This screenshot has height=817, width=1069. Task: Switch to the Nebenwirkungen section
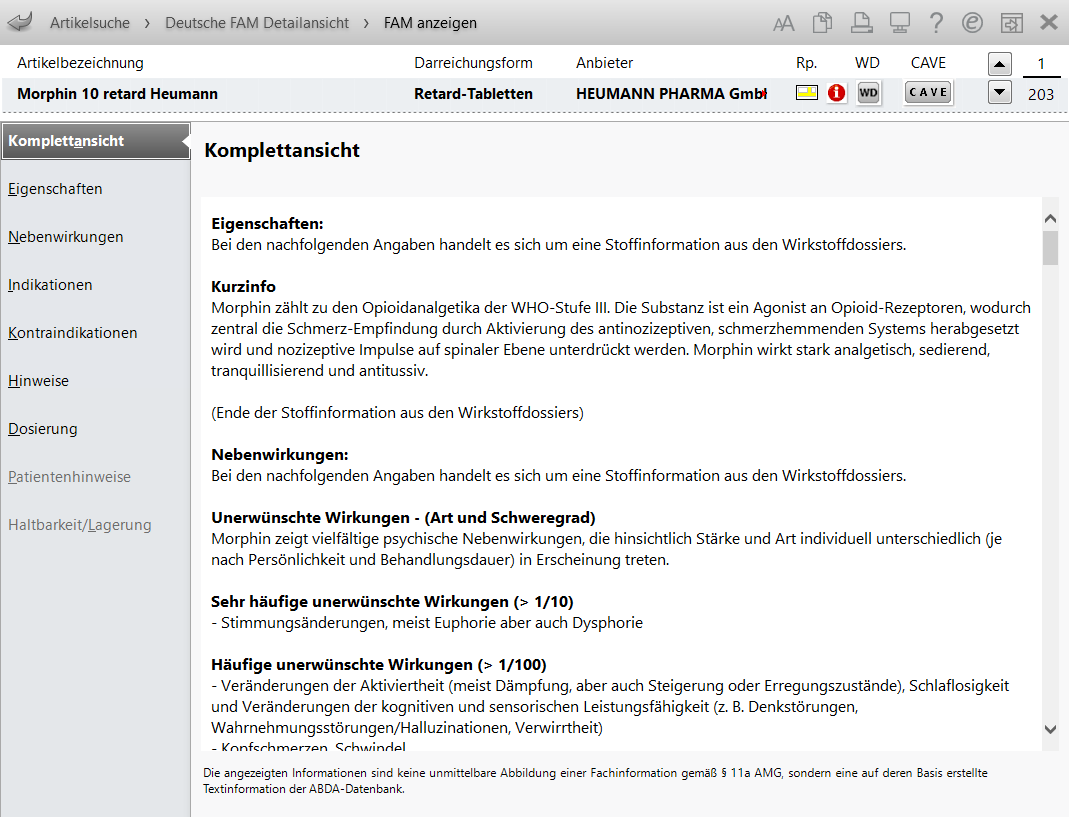tap(65, 237)
